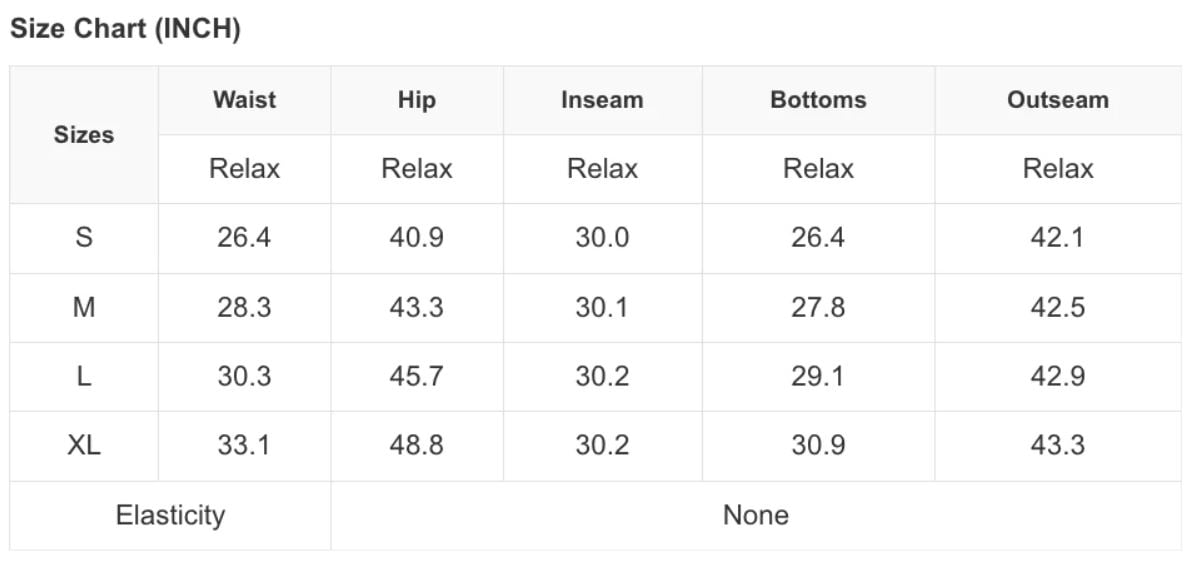Viewport: 1195px width, 562px height.
Task: Select bottoms value 30.9 for XL
Action: (x=818, y=445)
